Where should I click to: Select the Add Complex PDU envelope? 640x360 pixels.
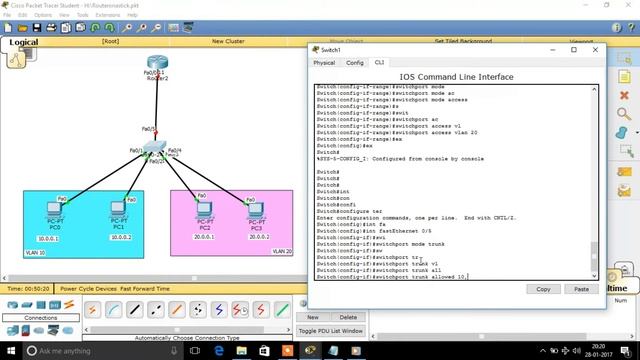624,190
